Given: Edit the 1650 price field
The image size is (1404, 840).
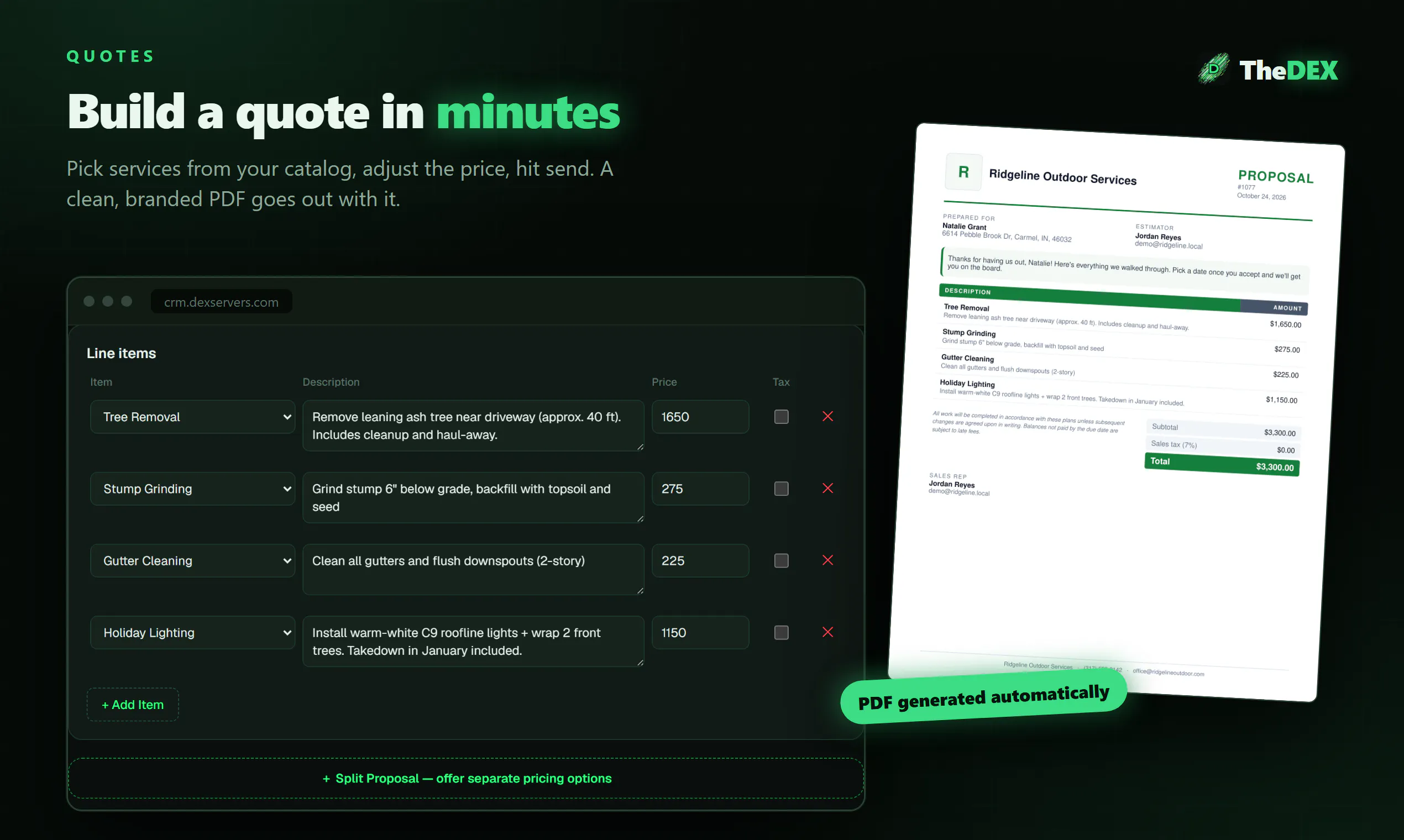Looking at the screenshot, I should (700, 417).
